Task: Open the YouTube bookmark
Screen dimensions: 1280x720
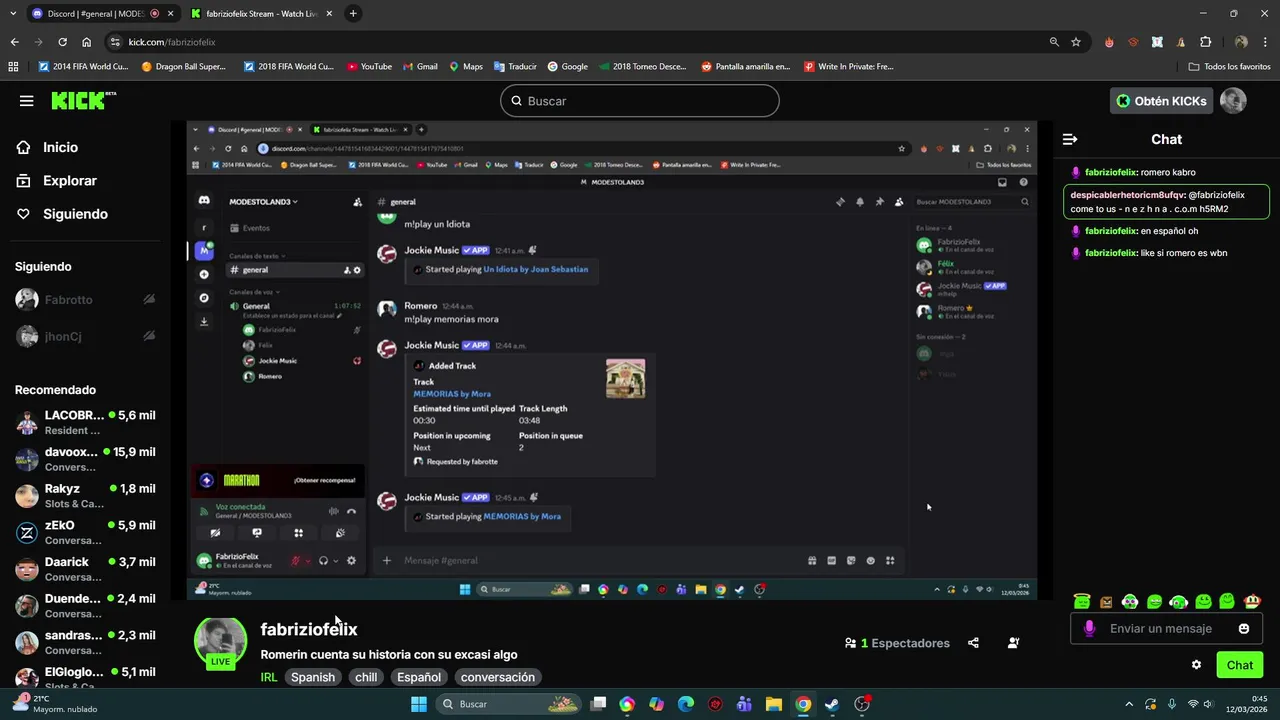Action: click(369, 67)
